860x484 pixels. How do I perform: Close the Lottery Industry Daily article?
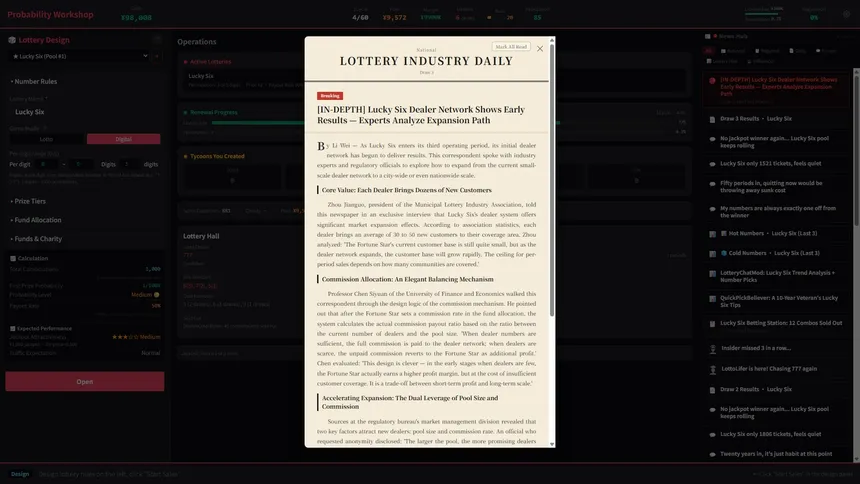[x=540, y=49]
